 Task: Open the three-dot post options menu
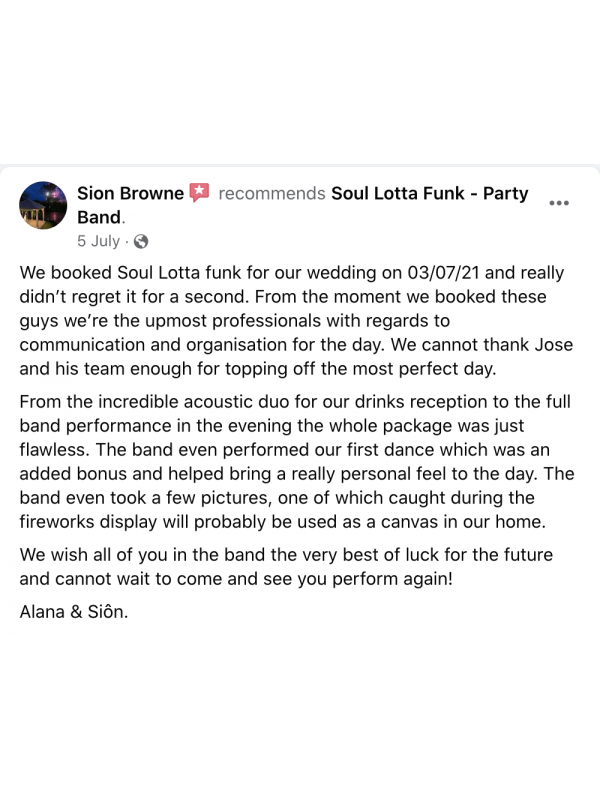click(x=559, y=203)
